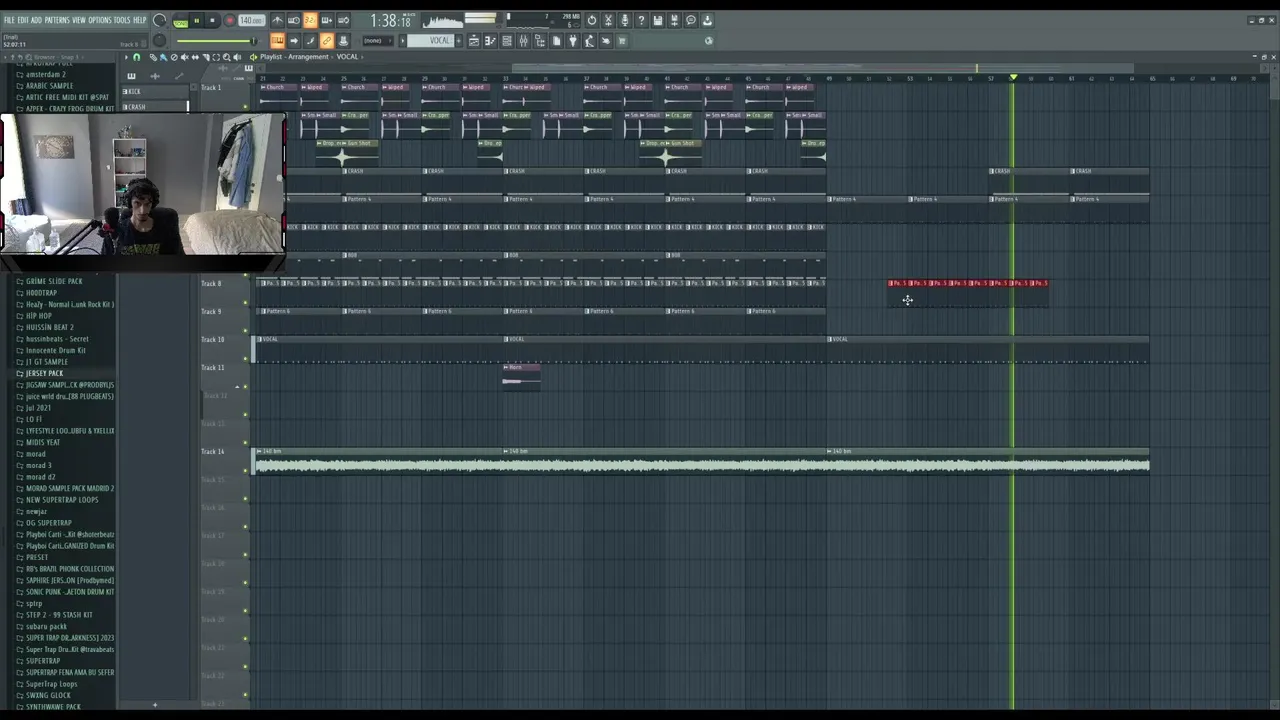Expand the amsterdam 2 browser folder
The height and width of the screenshot is (720, 1280).
pyautogui.click(x=45, y=74)
